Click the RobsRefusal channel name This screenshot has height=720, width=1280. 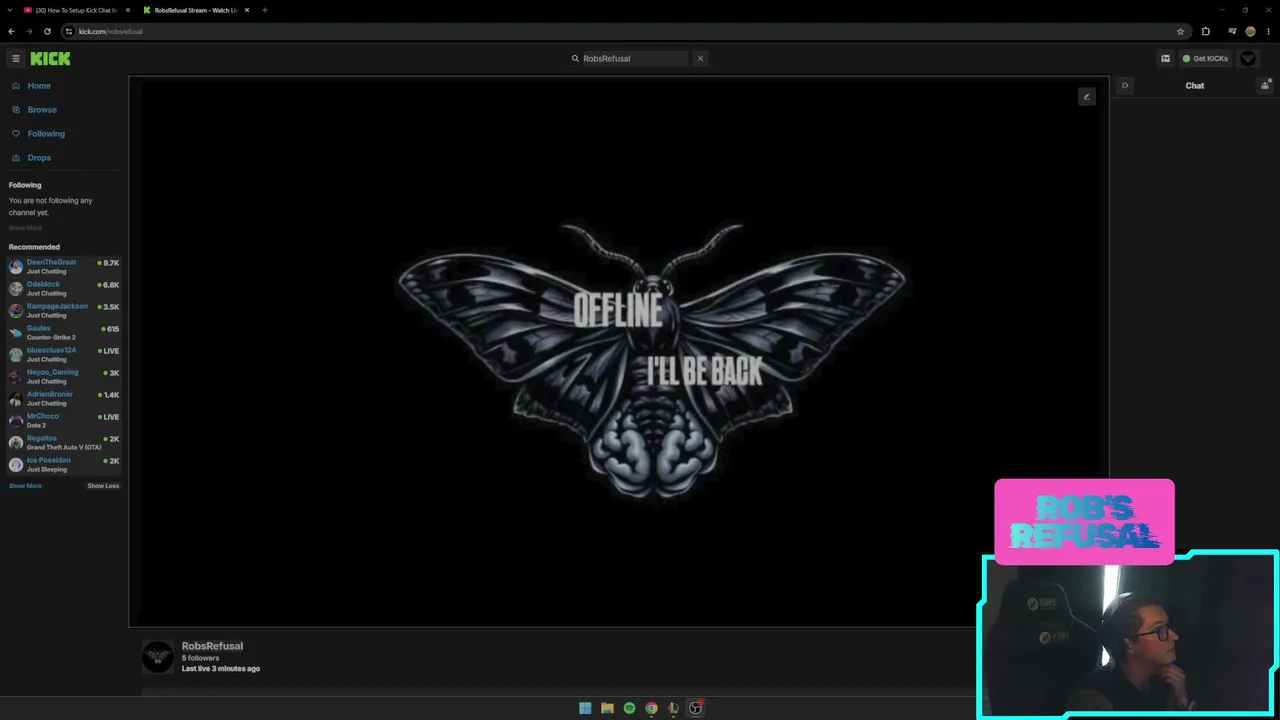click(212, 646)
